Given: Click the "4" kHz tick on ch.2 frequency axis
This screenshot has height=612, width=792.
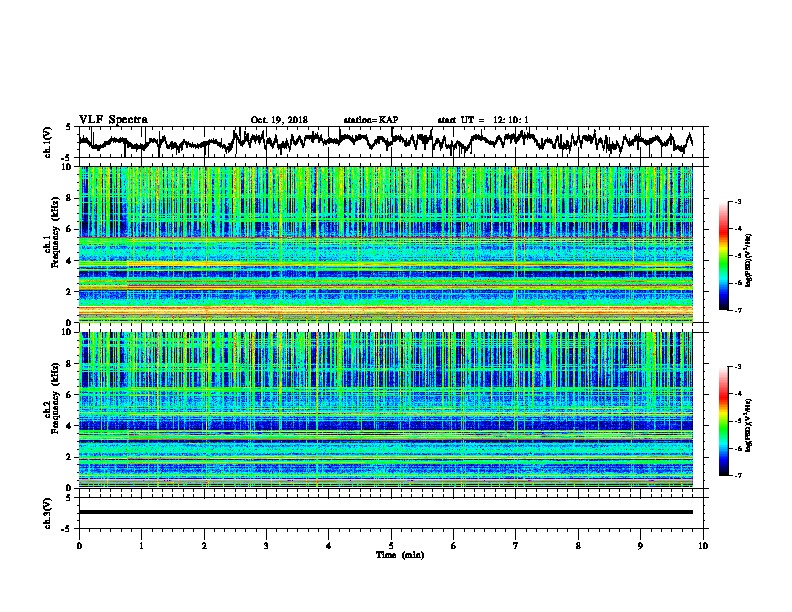Looking at the screenshot, I should 69,426.
